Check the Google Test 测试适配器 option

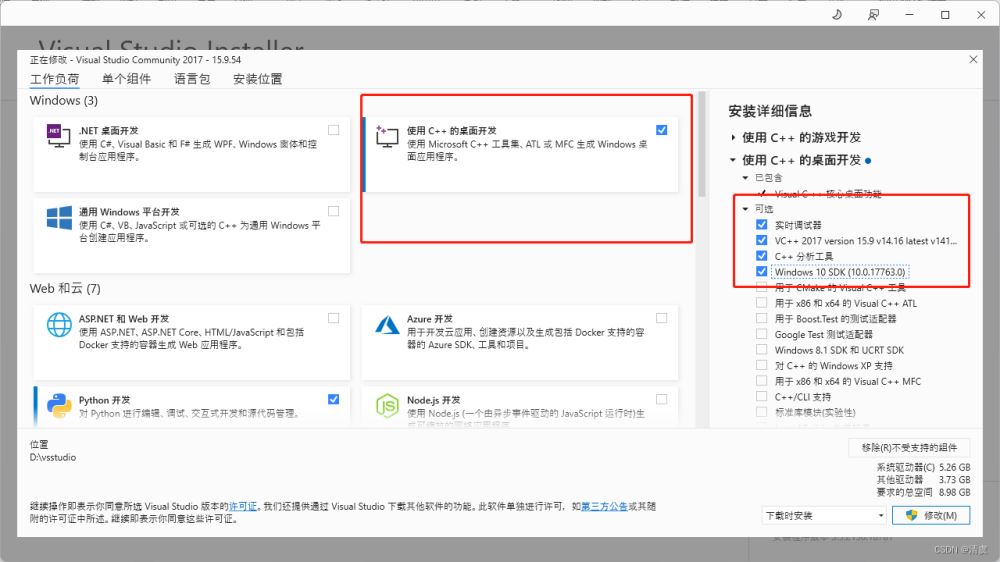(x=761, y=334)
